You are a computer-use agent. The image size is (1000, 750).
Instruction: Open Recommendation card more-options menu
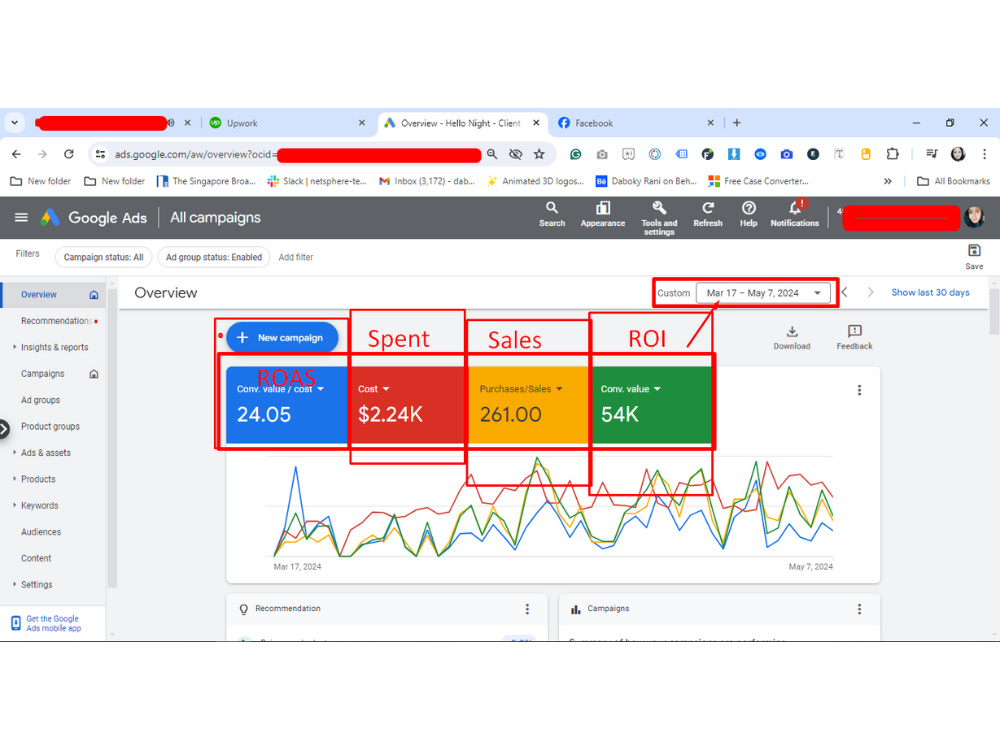527,609
